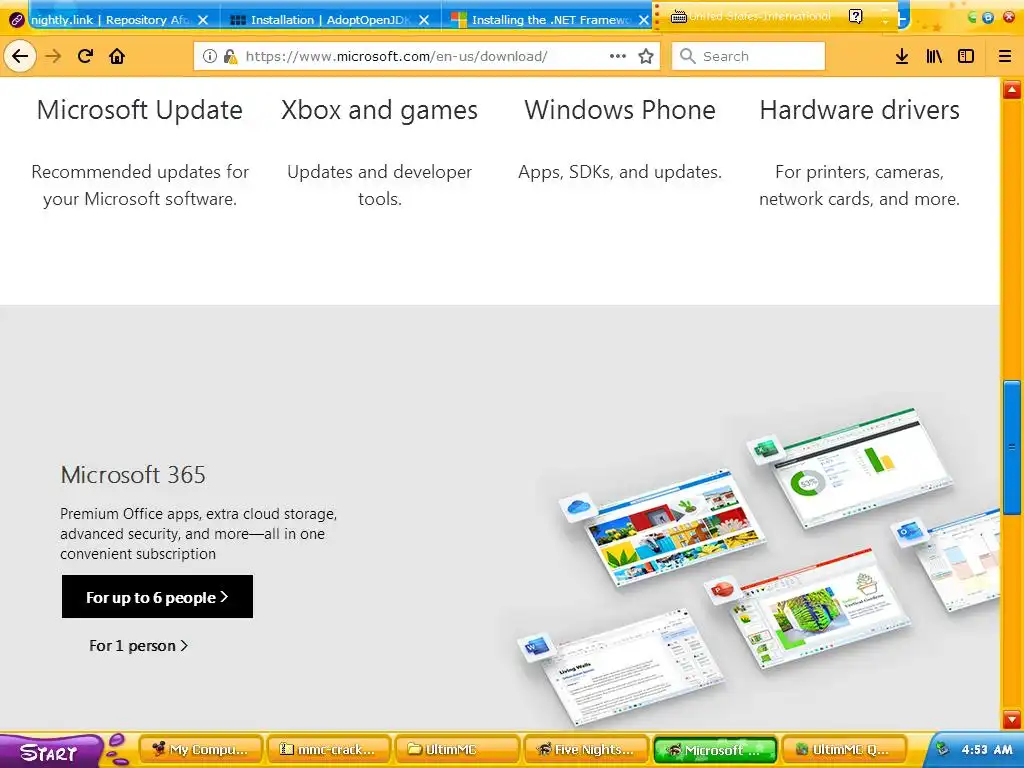This screenshot has width=1024, height=768.
Task: Click 'Recommended updates for your Microsoft software.' text
Action: pyautogui.click(x=140, y=185)
